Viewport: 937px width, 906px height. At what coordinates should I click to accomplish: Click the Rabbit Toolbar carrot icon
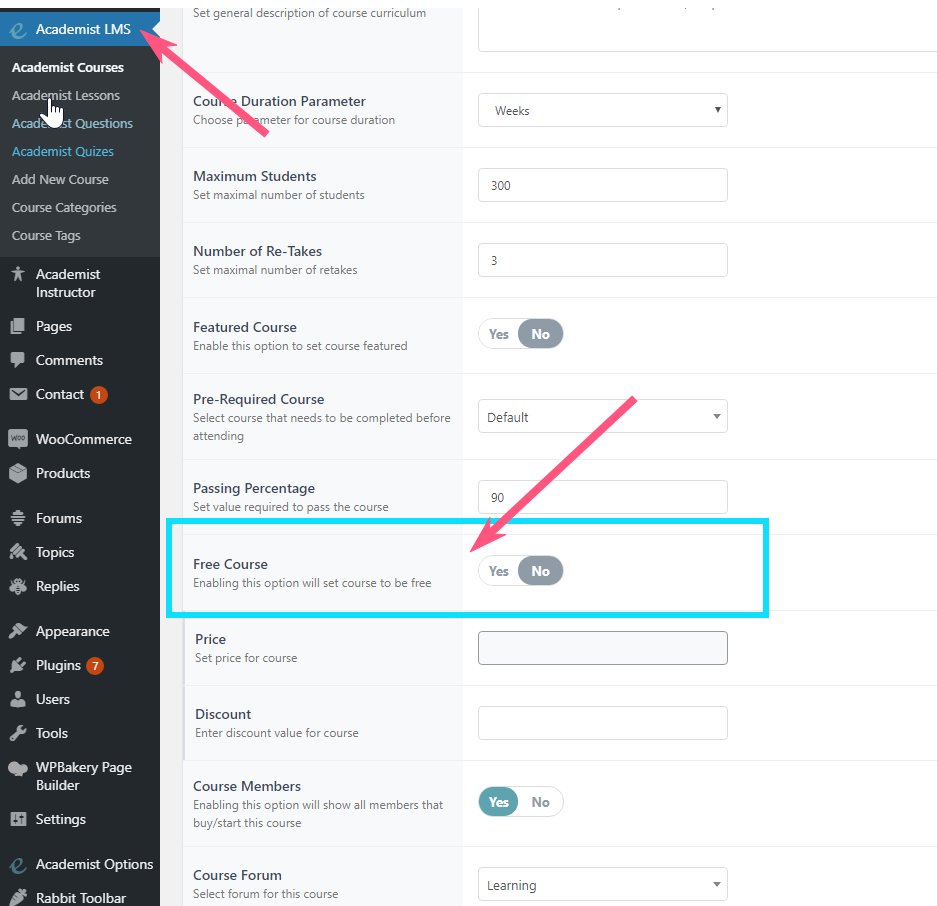point(18,898)
